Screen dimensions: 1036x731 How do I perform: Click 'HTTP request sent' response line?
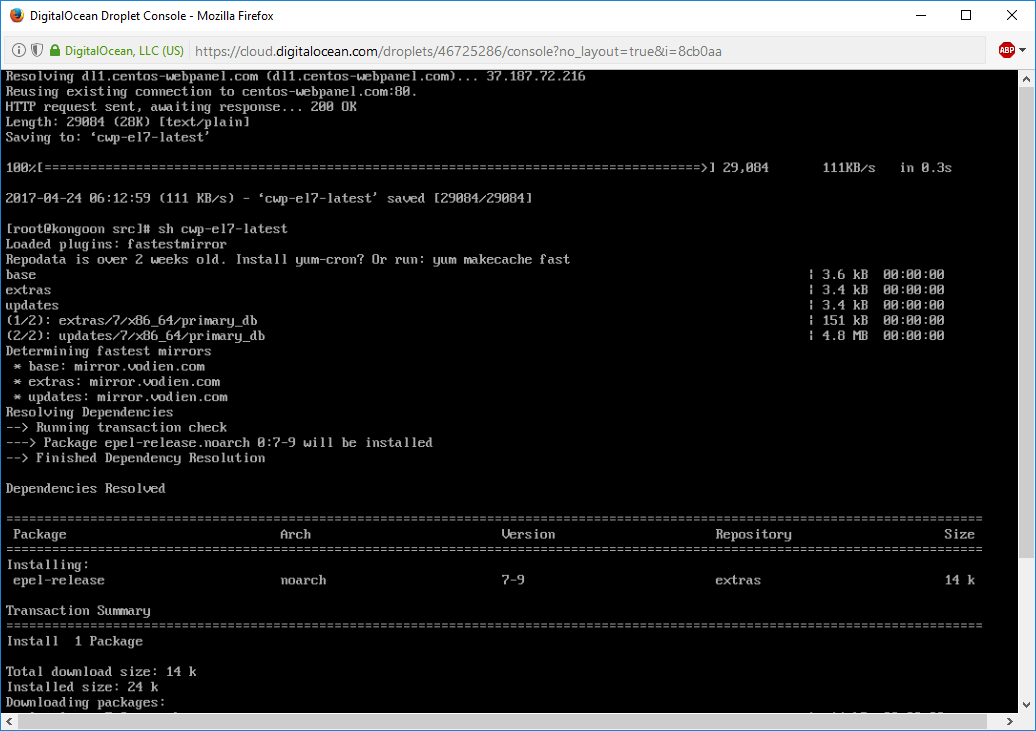coord(181,107)
